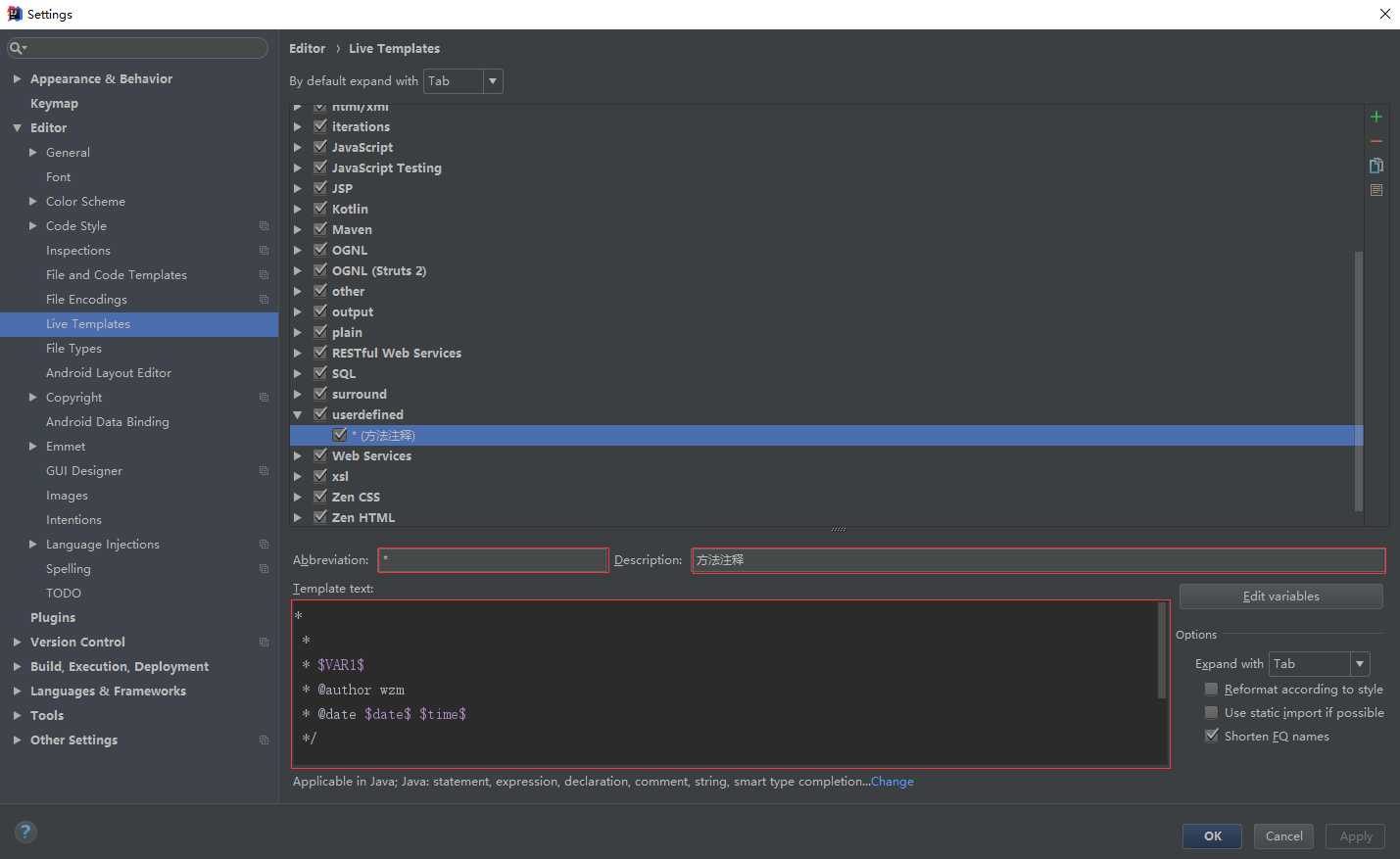
Task: Toggle the iterations template group checkbox
Action: click(x=320, y=126)
